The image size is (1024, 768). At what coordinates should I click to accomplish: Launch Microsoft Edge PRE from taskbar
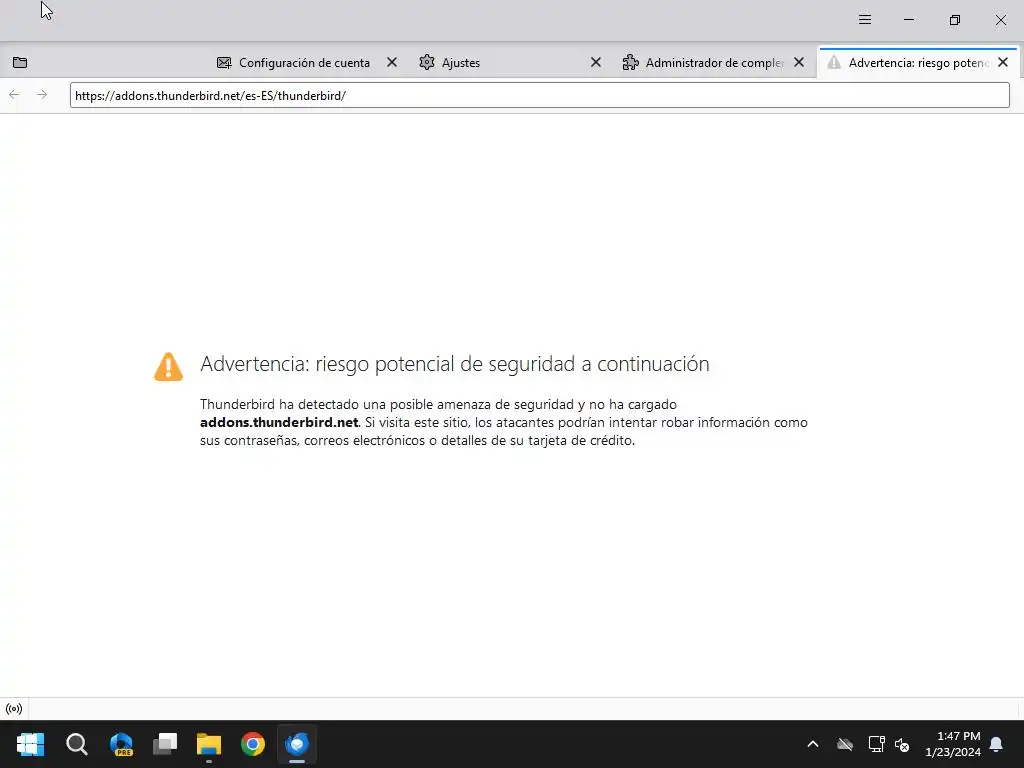click(121, 744)
